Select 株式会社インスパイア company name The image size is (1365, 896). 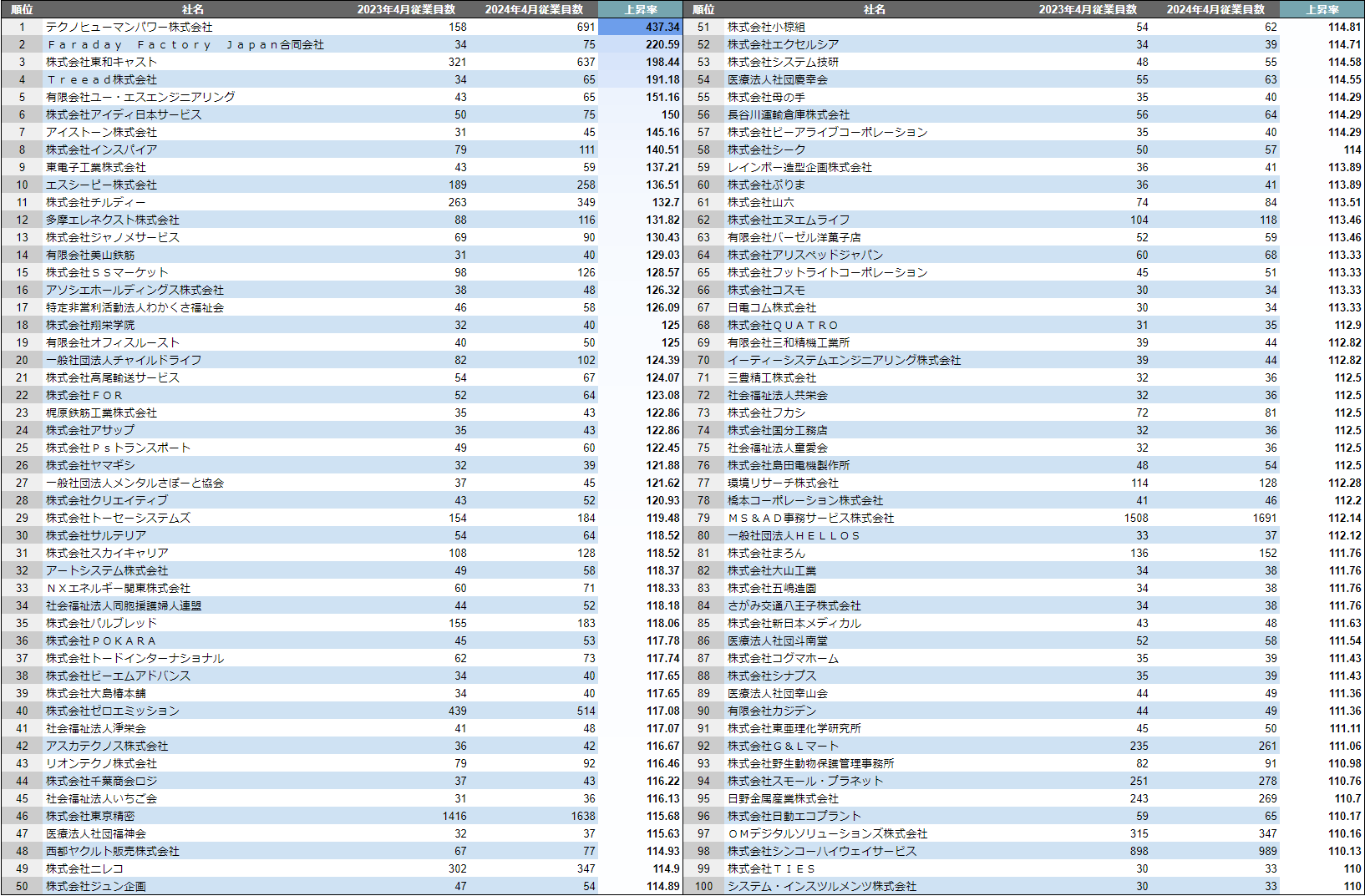[101, 149]
